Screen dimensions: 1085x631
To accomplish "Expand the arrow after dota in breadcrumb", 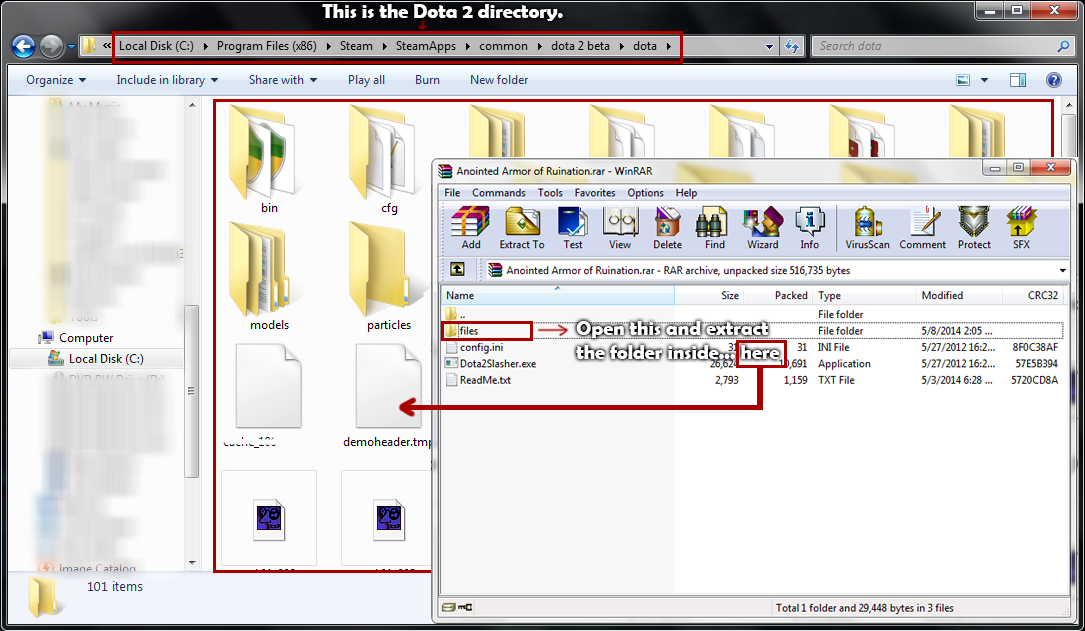I will 668,46.
